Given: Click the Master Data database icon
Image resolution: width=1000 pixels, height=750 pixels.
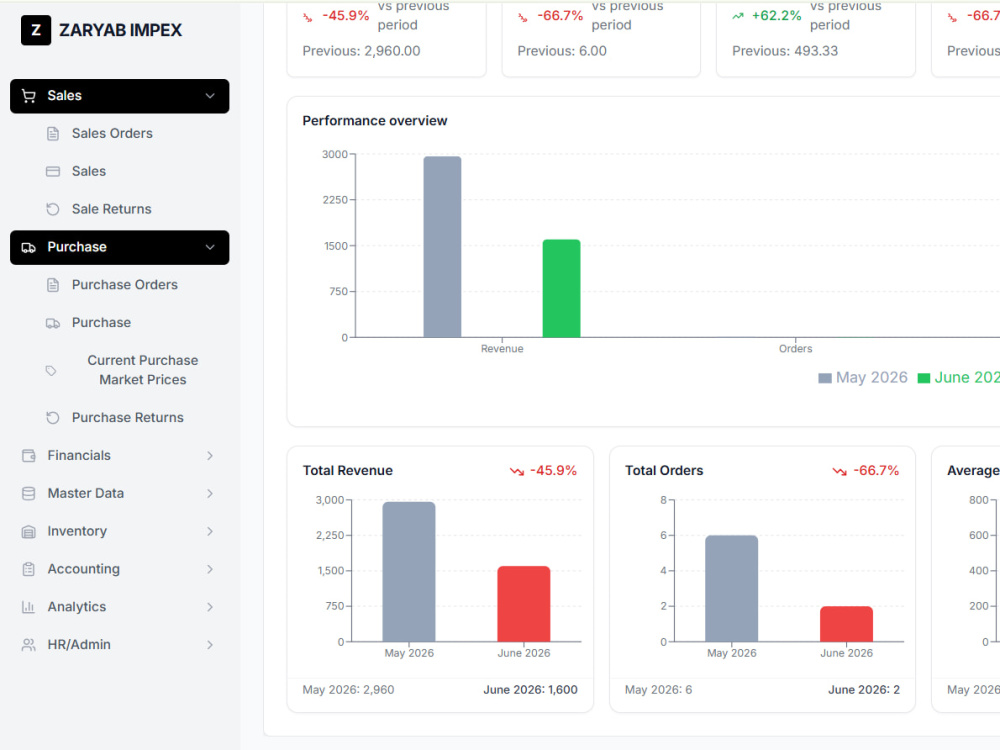Looking at the screenshot, I should [x=29, y=494].
